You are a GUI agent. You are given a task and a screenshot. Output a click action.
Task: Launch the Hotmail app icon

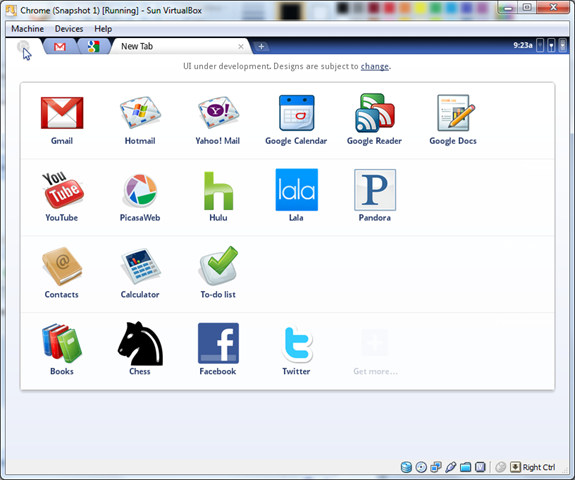(x=140, y=112)
